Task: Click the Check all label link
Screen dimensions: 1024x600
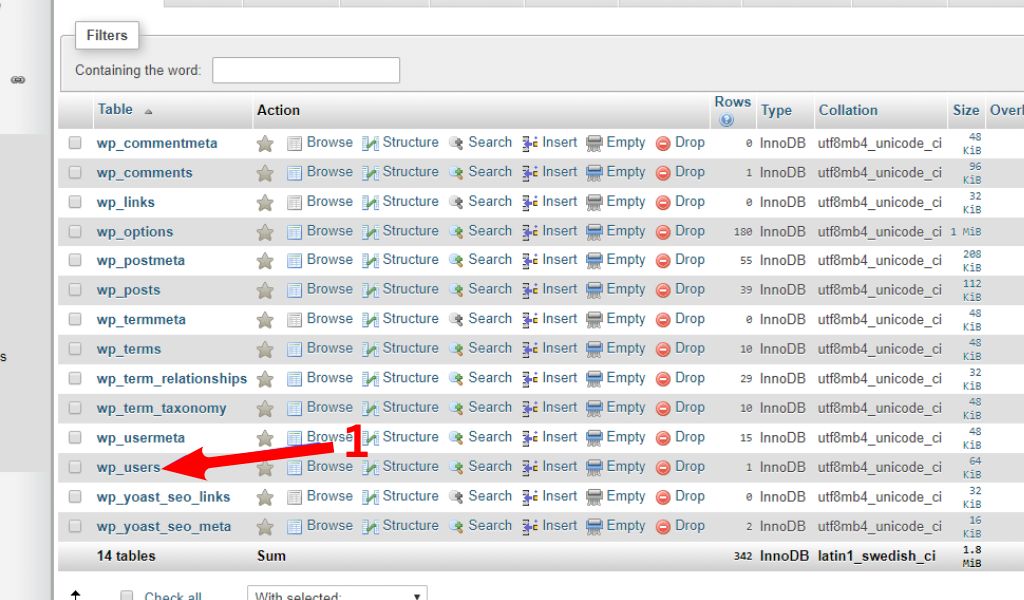Action: pyautogui.click(x=172, y=596)
